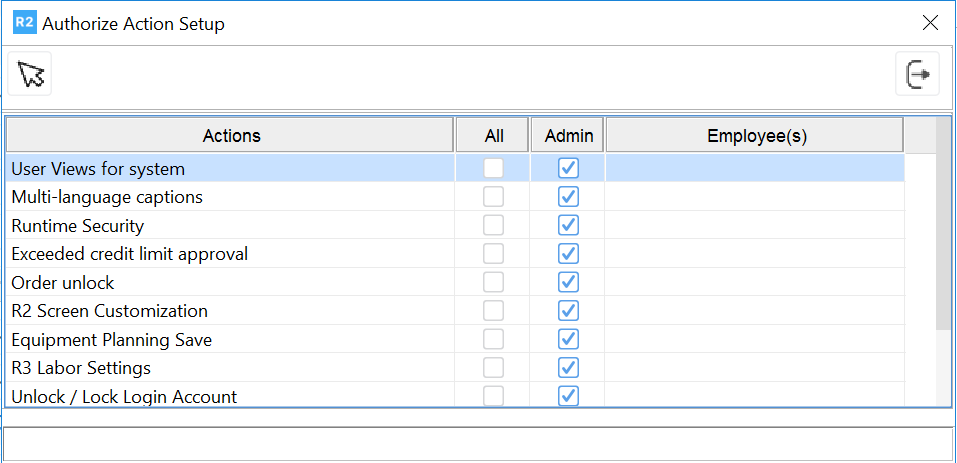Close the Authorize Action Setup window
The image size is (957, 463).
click(x=930, y=23)
